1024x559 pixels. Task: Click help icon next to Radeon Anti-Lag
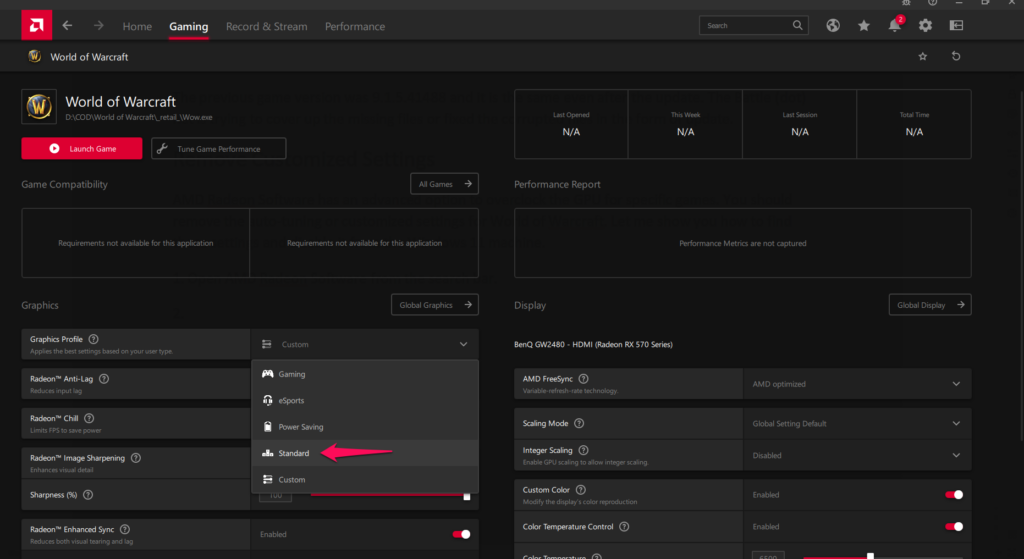pyautogui.click(x=104, y=379)
